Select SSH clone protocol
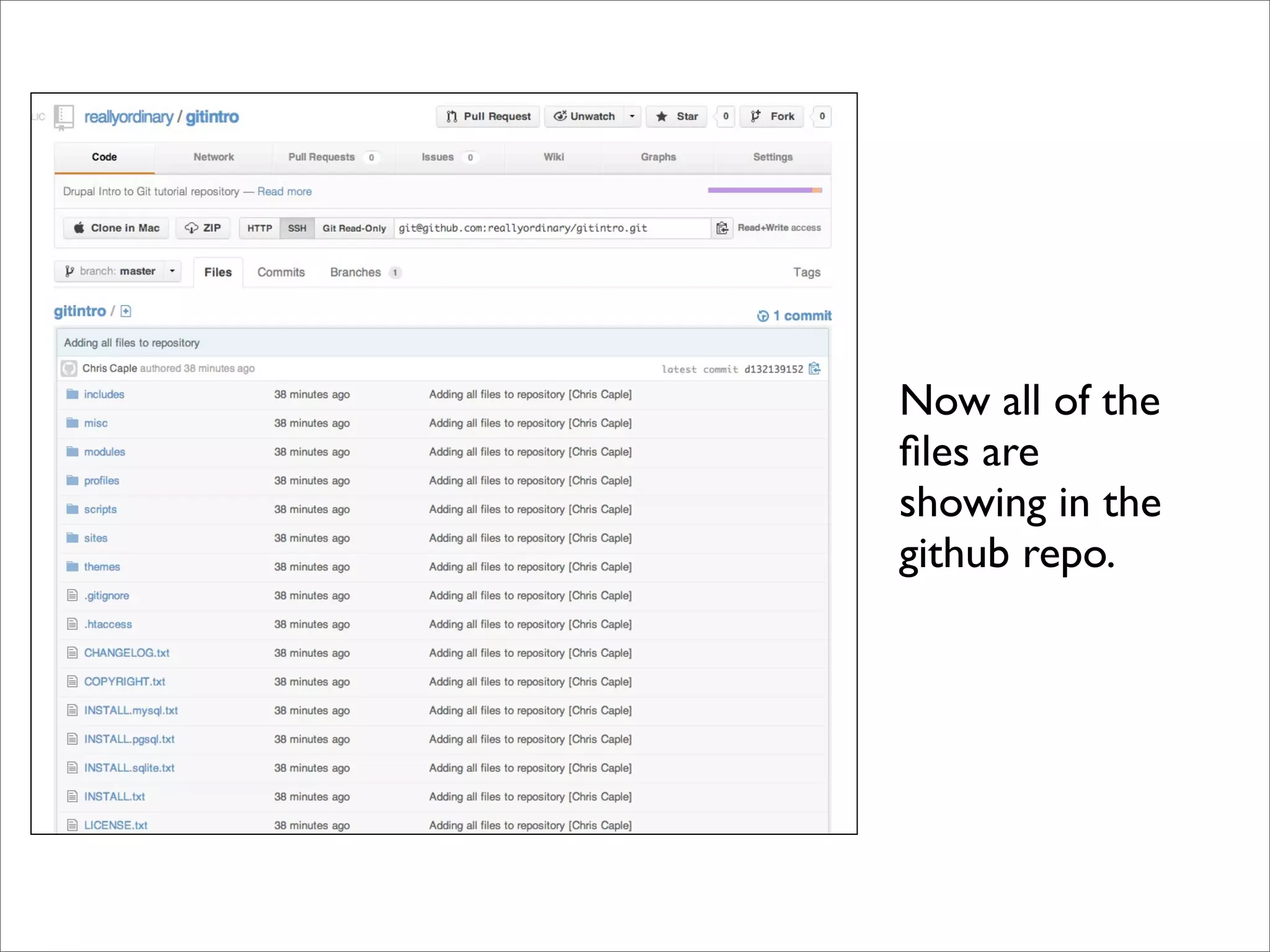Screen dimensions: 1270x952 pos(297,228)
